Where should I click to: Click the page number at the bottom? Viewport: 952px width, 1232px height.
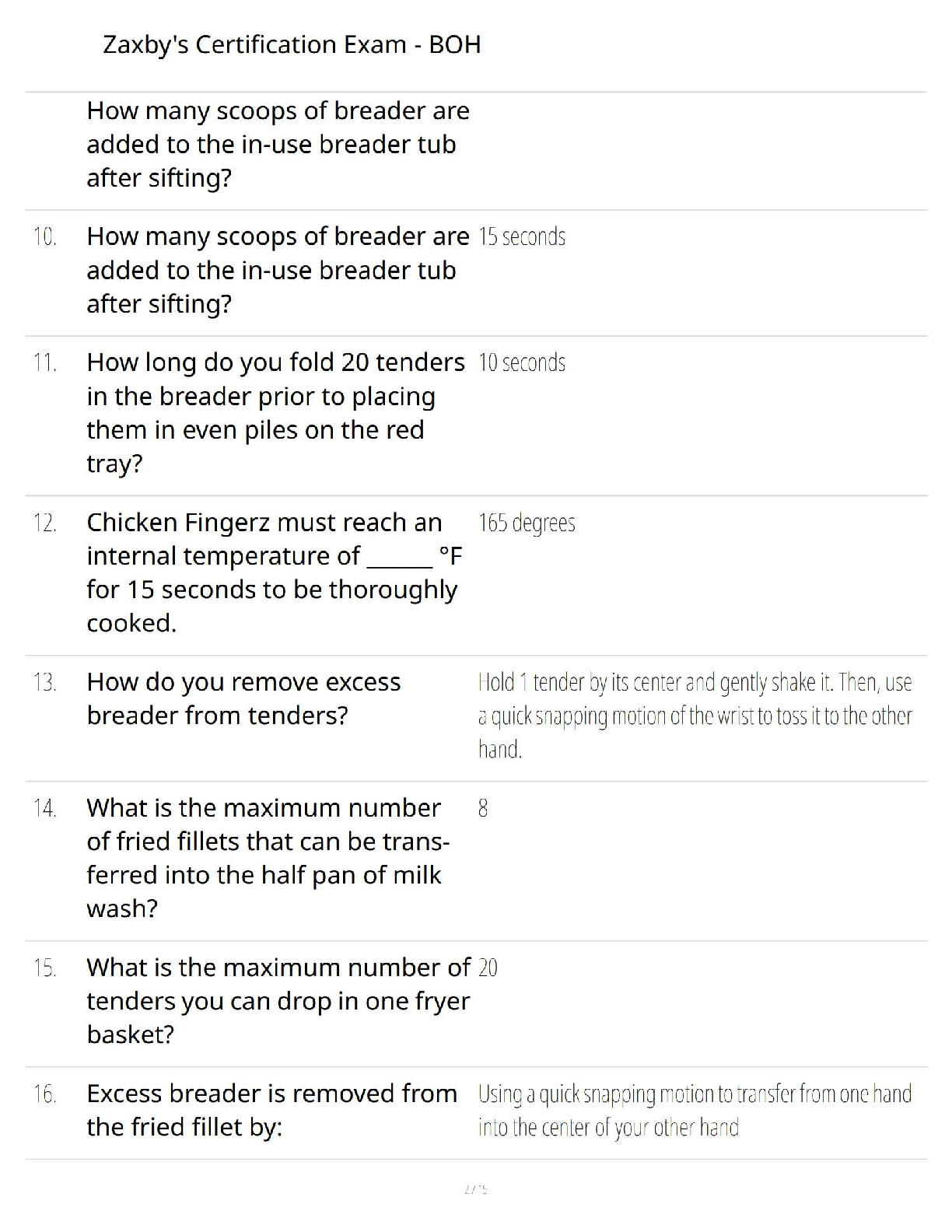[x=475, y=1188]
